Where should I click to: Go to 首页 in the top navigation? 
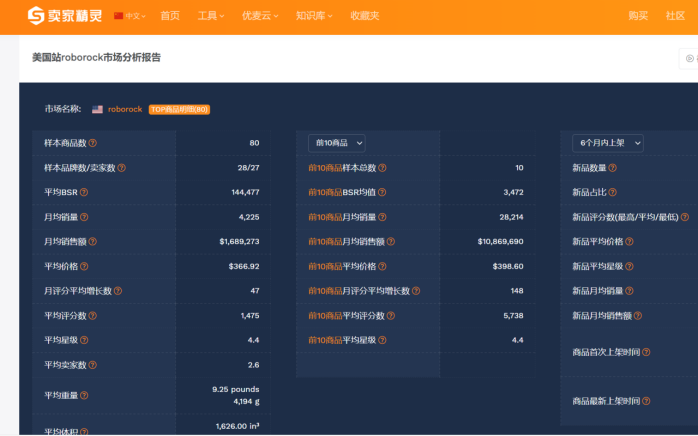[170, 16]
